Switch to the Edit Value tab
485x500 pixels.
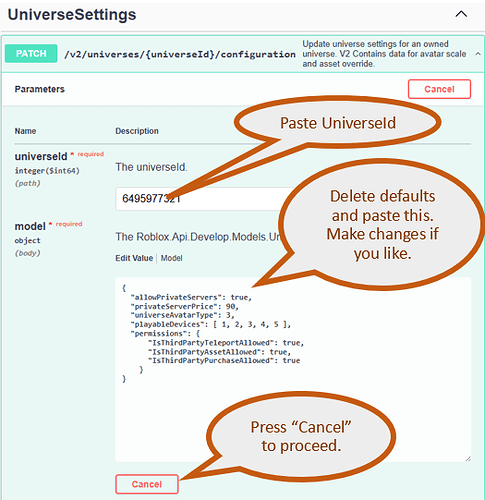click(134, 258)
